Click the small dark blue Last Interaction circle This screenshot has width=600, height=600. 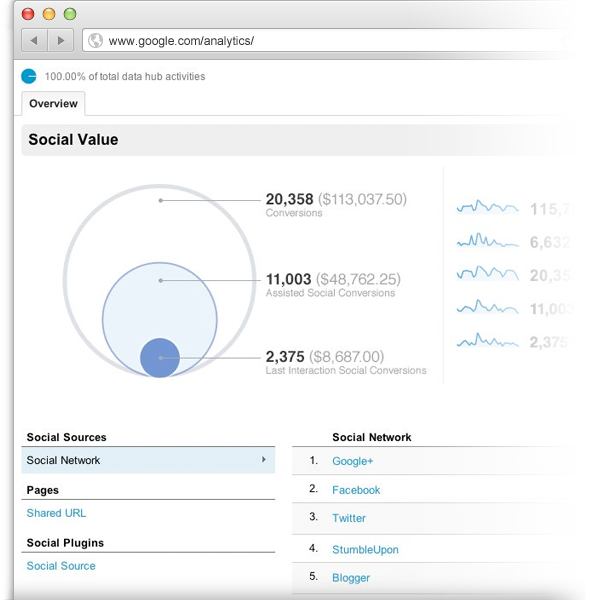pyautogui.click(x=160, y=357)
